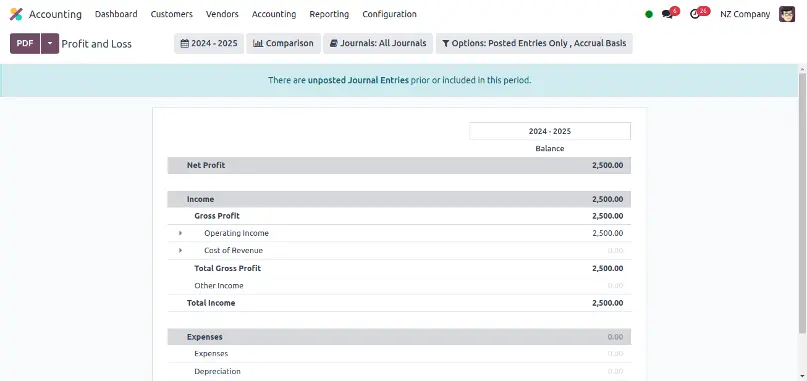
Task: Click the Expenses section header
Action: click(399, 337)
